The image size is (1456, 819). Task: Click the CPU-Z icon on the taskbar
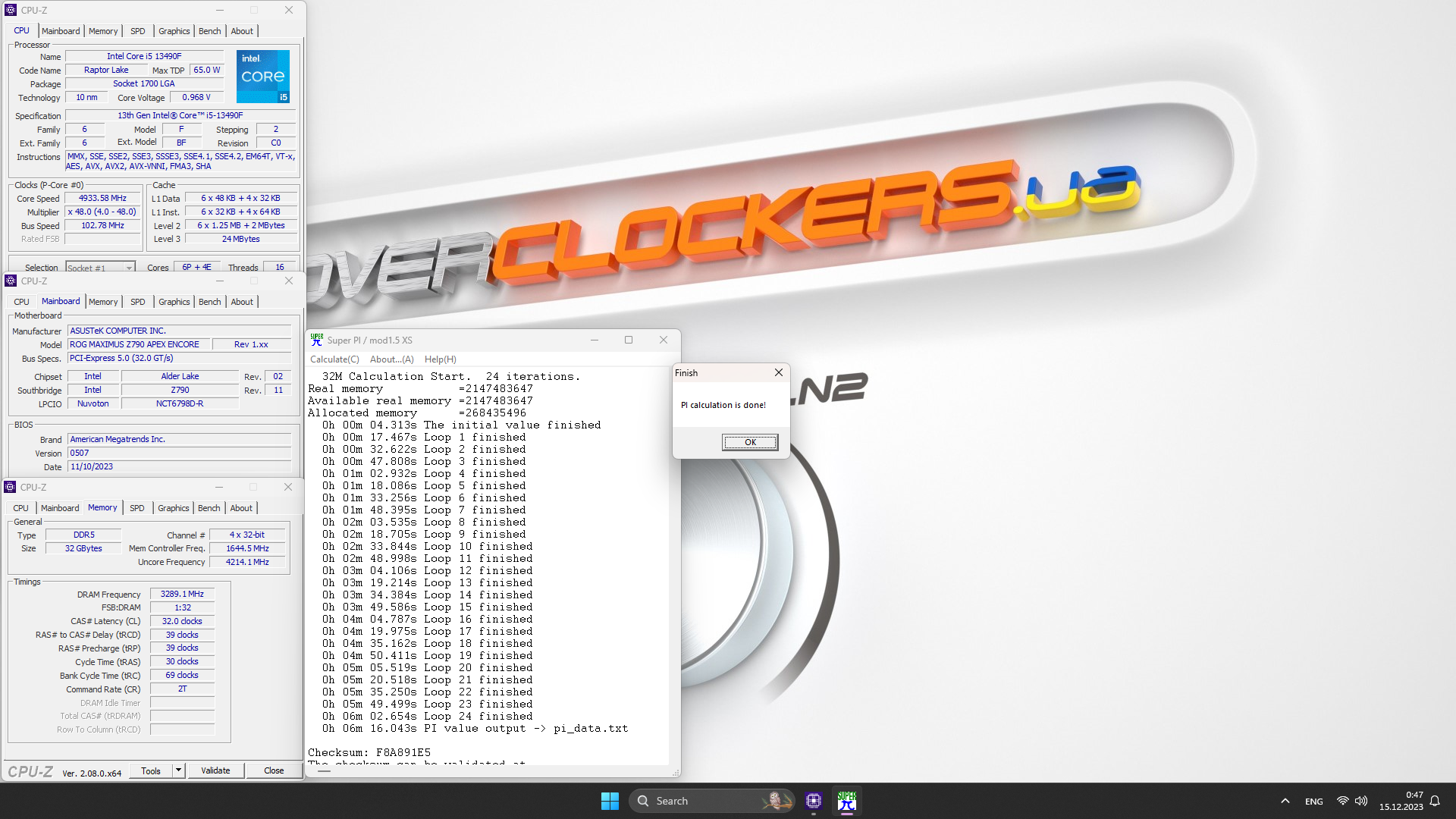[814, 800]
